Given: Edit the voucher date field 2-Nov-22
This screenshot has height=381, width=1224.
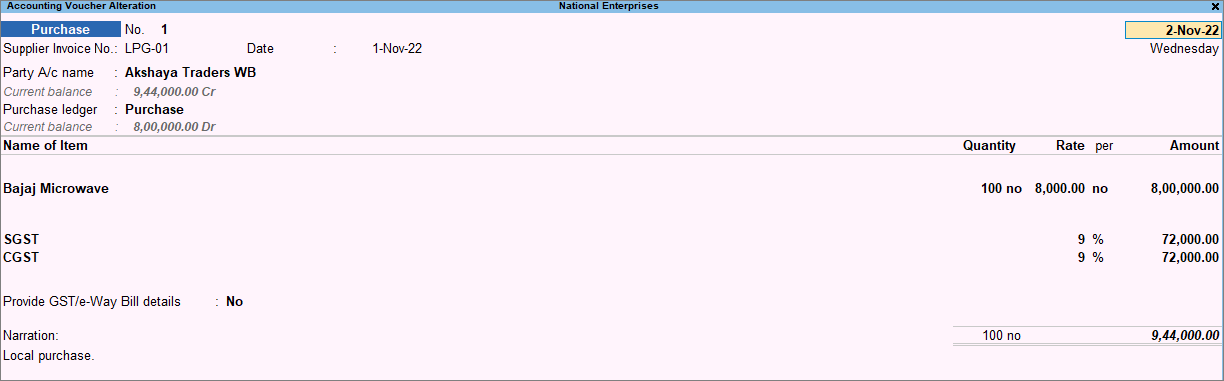Looking at the screenshot, I should coord(1173,30).
